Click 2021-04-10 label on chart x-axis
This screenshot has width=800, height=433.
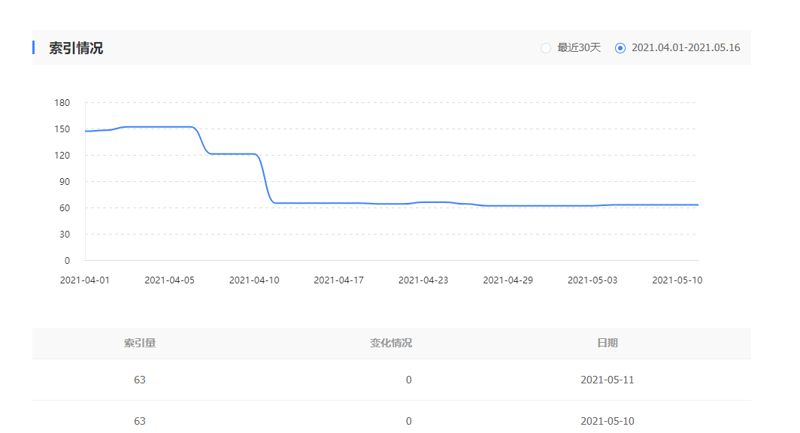[254, 281]
